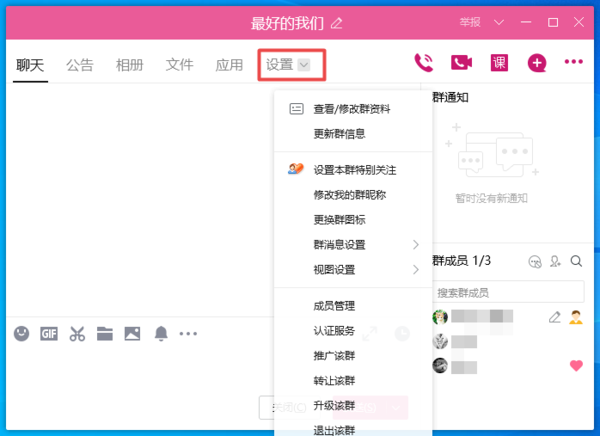Select the scissors screenshot tool
Viewport: 600px width, 436px height.
(x=77, y=334)
